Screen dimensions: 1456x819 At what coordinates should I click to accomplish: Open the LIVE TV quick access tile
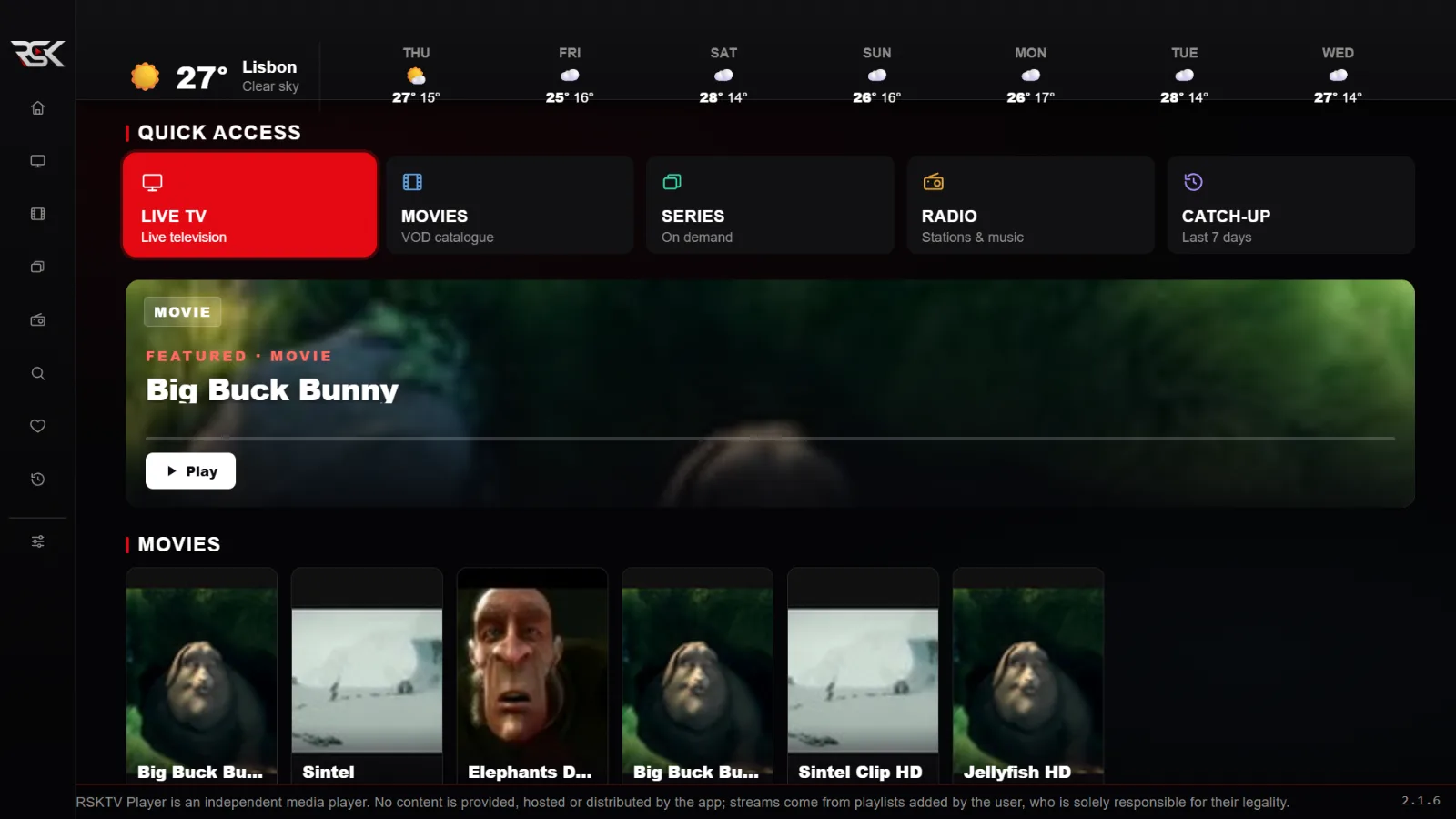(250, 205)
